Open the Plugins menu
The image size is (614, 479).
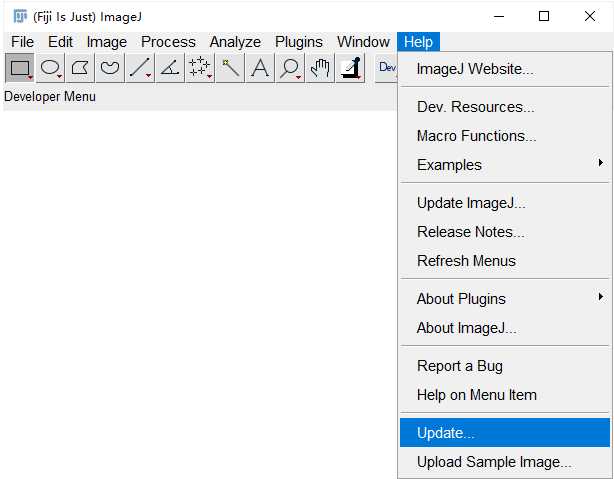[x=298, y=42]
